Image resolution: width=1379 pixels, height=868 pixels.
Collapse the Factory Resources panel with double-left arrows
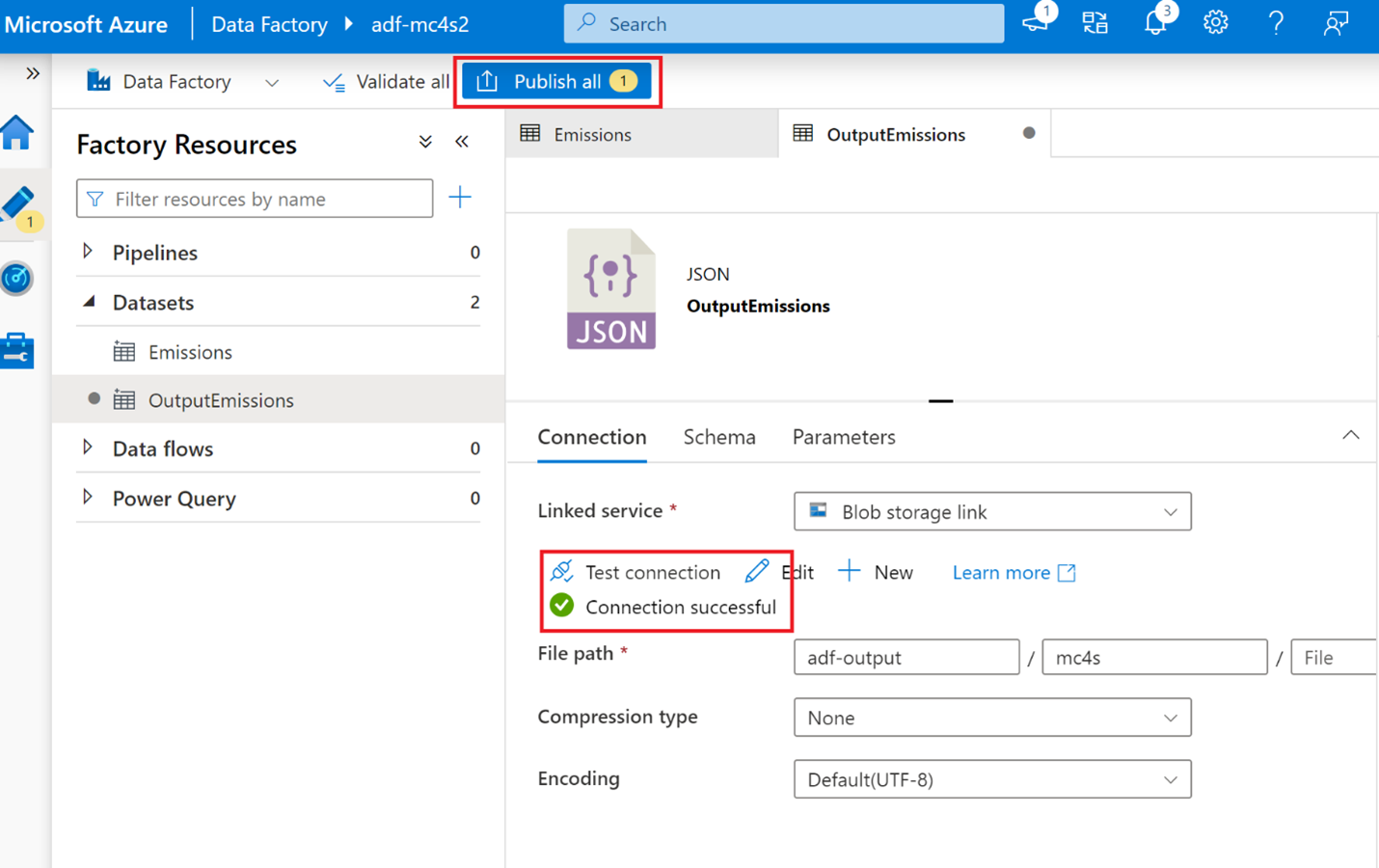(x=462, y=142)
